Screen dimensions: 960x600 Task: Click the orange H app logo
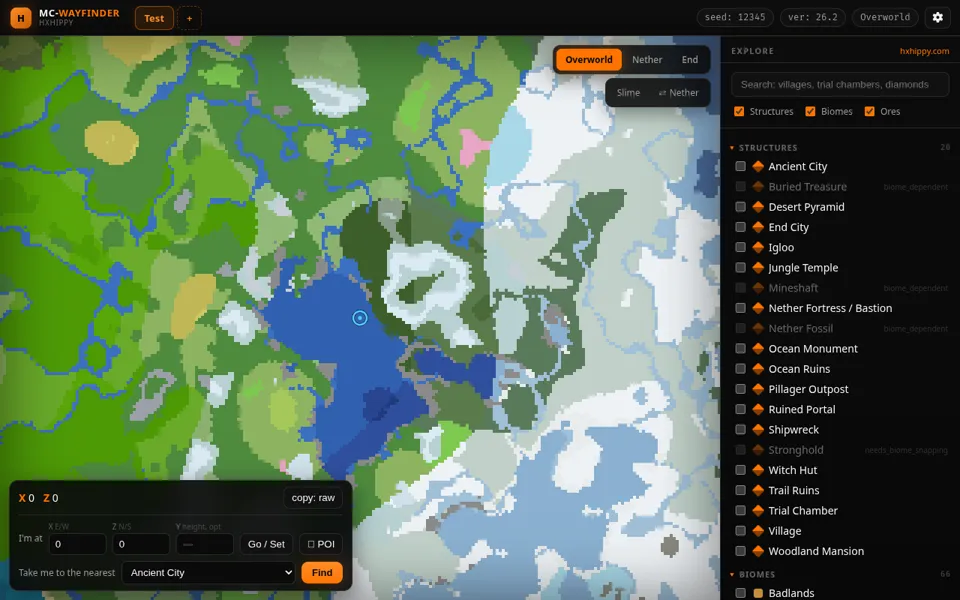[x=21, y=18]
